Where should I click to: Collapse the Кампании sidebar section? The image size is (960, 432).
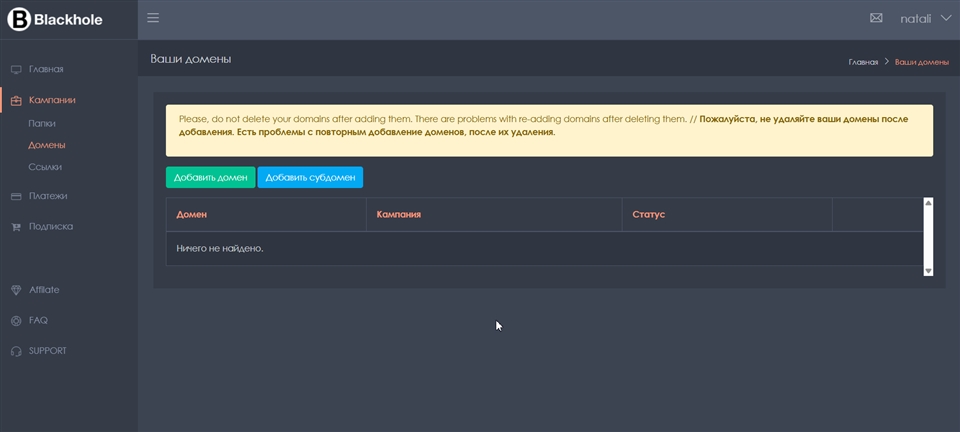(52, 100)
